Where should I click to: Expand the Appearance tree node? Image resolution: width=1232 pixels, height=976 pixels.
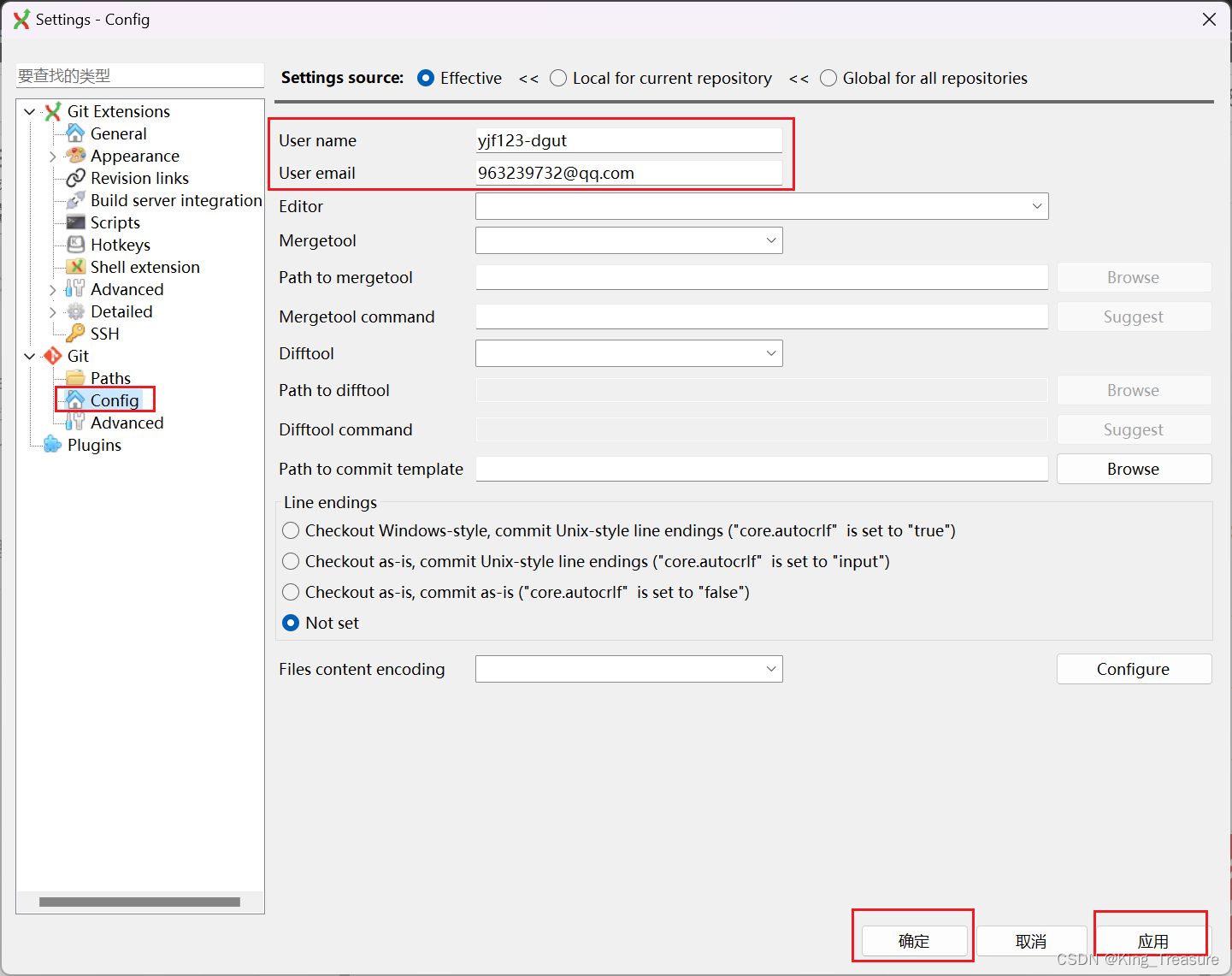tap(52, 157)
